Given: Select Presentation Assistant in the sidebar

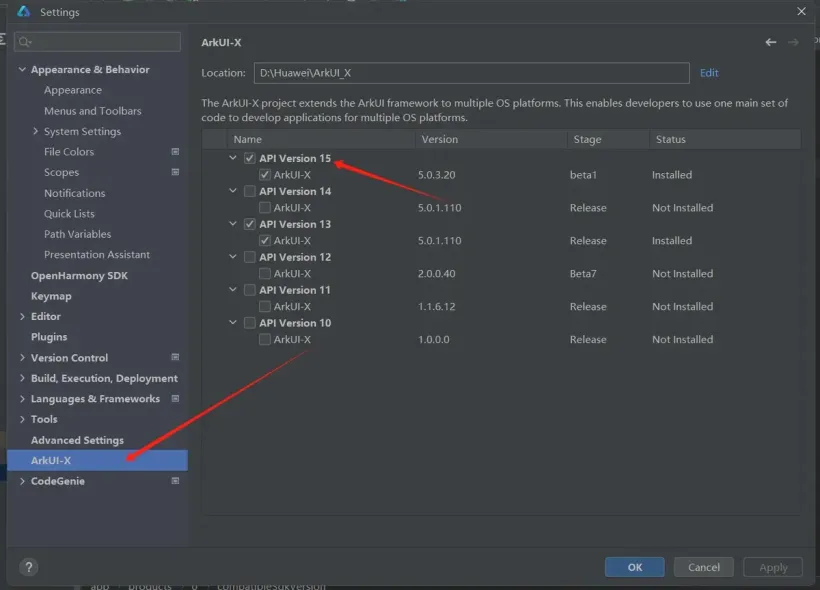Looking at the screenshot, I should tap(97, 255).
